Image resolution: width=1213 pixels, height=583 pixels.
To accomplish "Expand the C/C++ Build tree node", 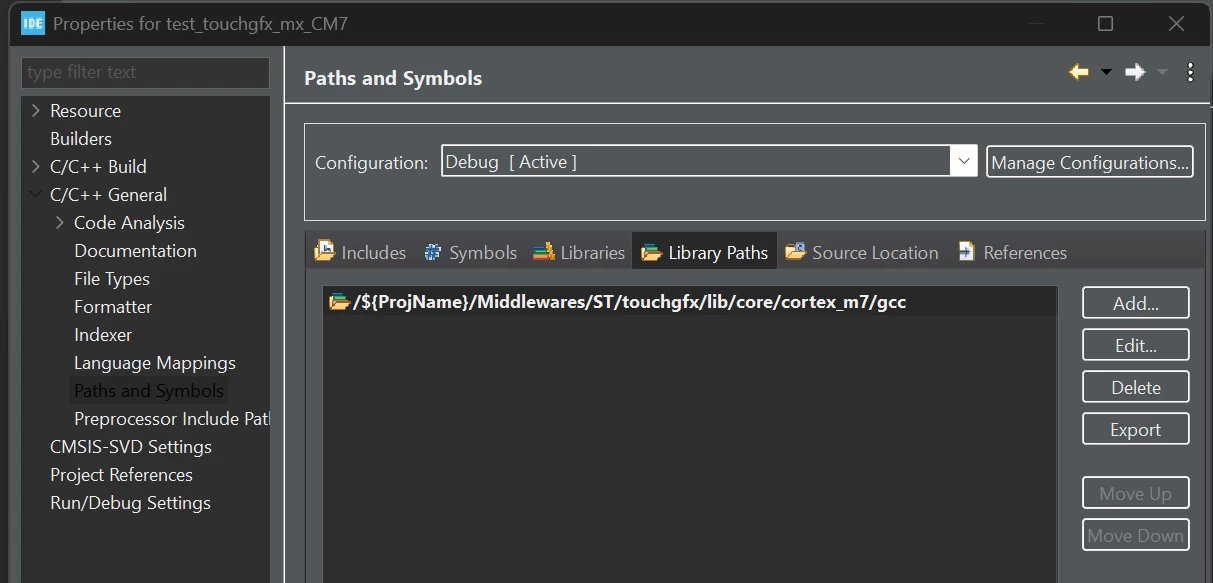I will click(36, 166).
